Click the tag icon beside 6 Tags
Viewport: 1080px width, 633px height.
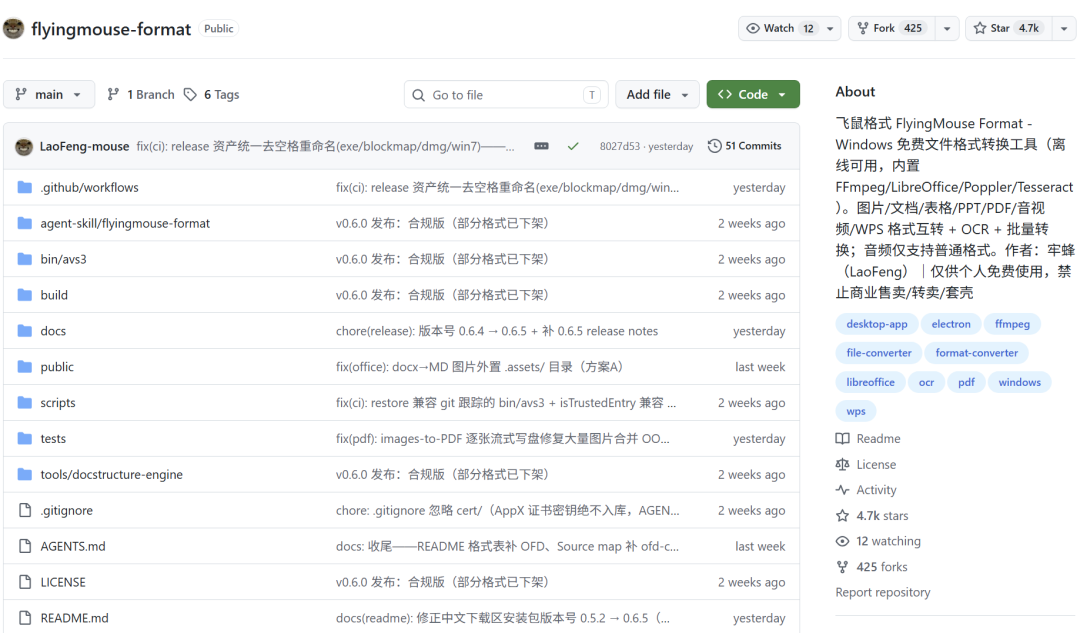[190, 94]
